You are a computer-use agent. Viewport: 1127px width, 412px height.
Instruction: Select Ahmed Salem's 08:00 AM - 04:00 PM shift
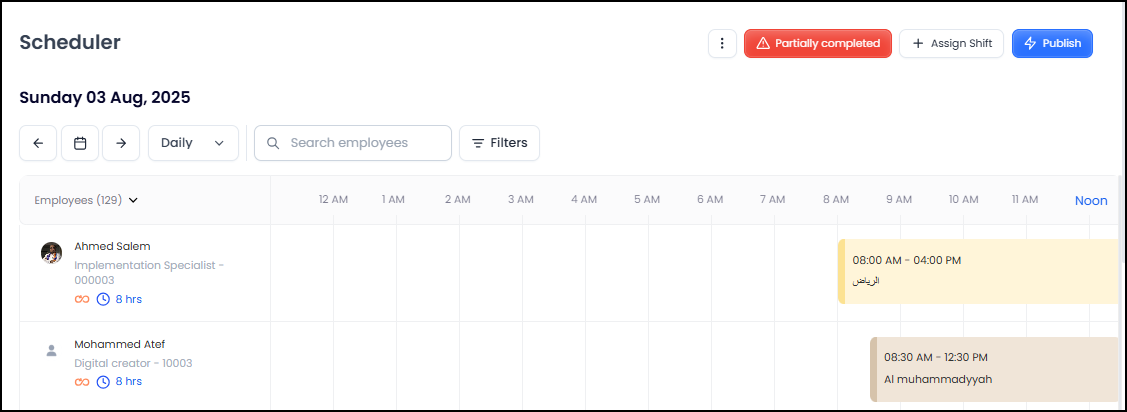(x=978, y=271)
